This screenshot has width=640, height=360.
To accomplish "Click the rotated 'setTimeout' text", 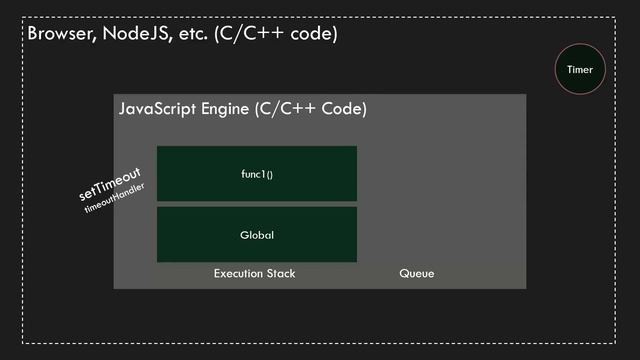I will tap(109, 184).
